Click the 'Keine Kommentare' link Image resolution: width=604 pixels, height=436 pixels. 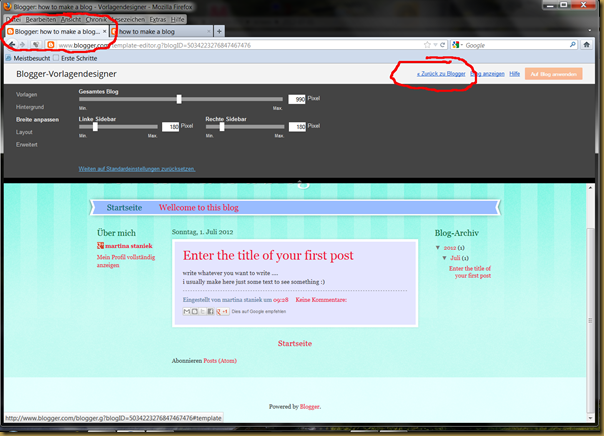(321, 300)
